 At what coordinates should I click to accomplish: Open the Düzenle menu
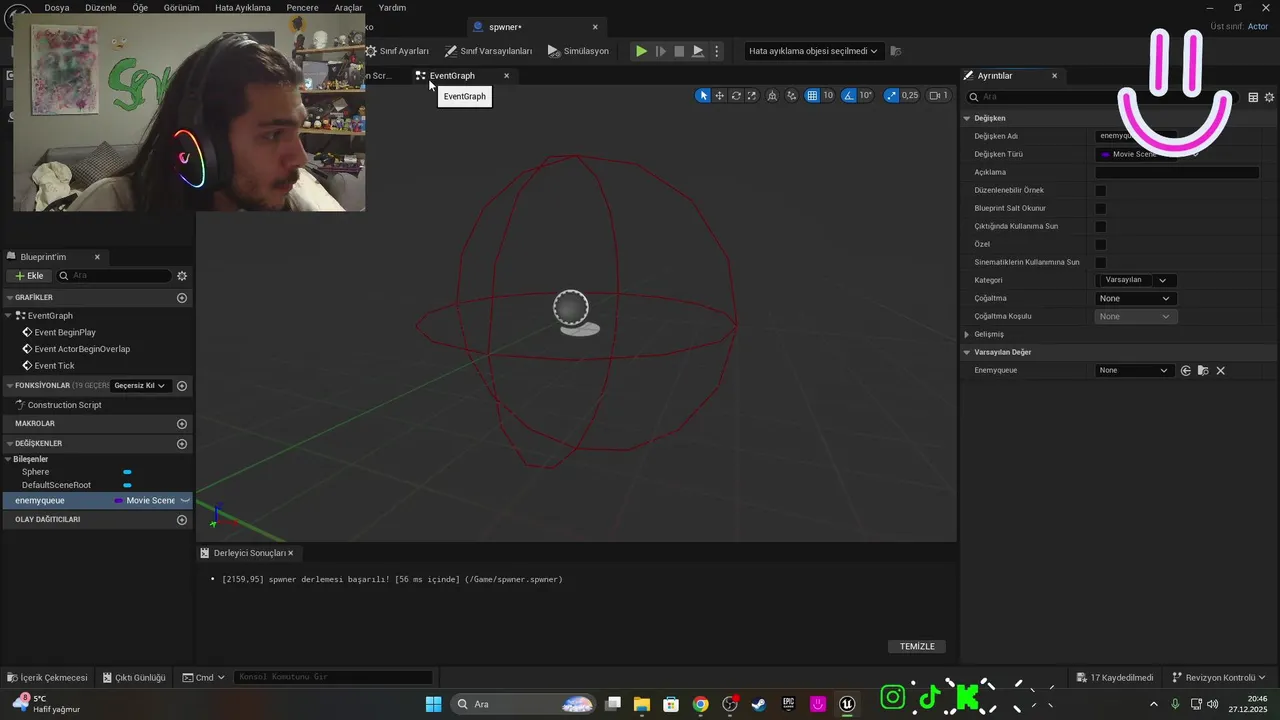coord(101,7)
